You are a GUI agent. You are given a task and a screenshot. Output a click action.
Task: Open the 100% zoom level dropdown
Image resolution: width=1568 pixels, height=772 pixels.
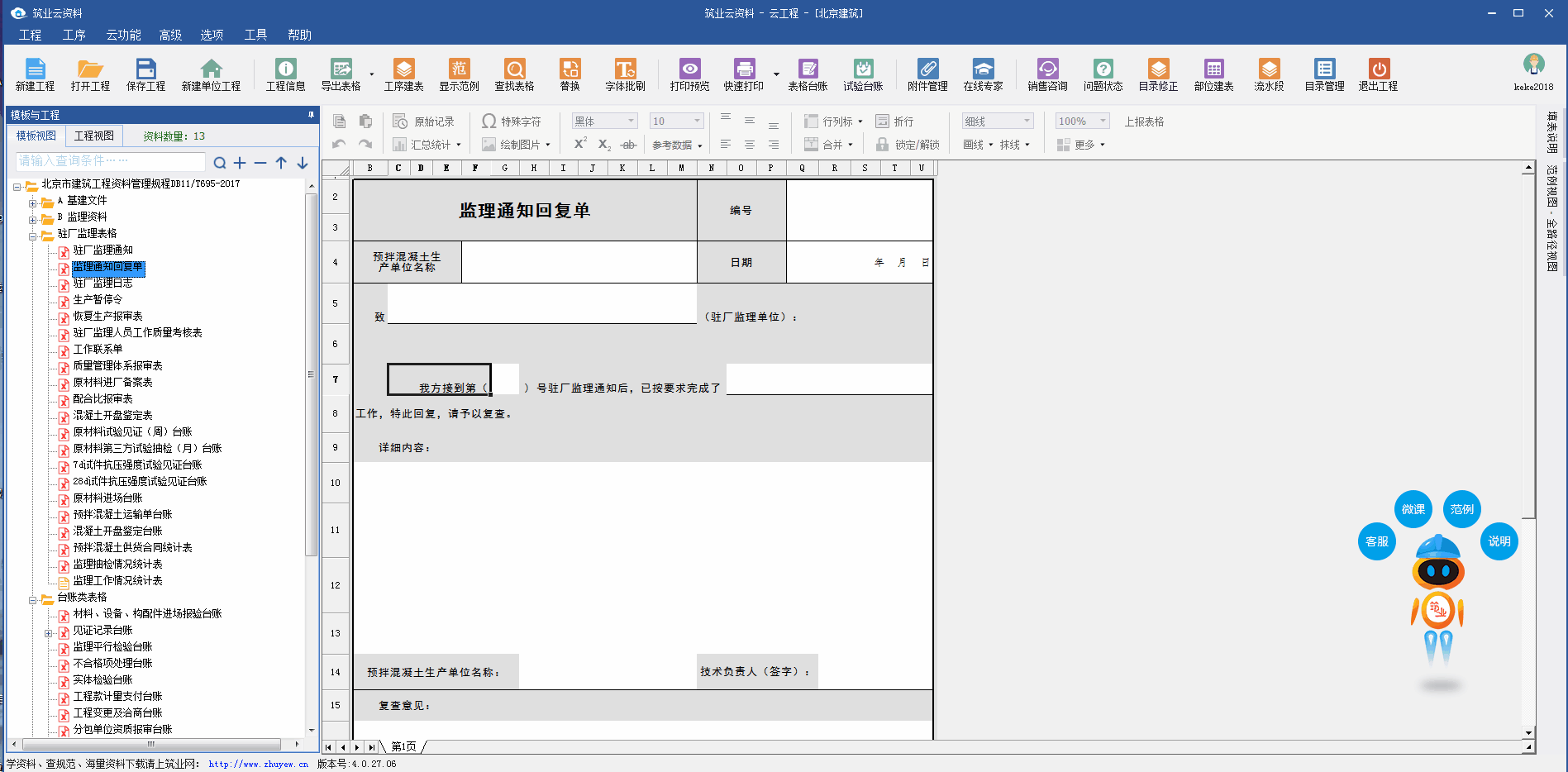1103,122
